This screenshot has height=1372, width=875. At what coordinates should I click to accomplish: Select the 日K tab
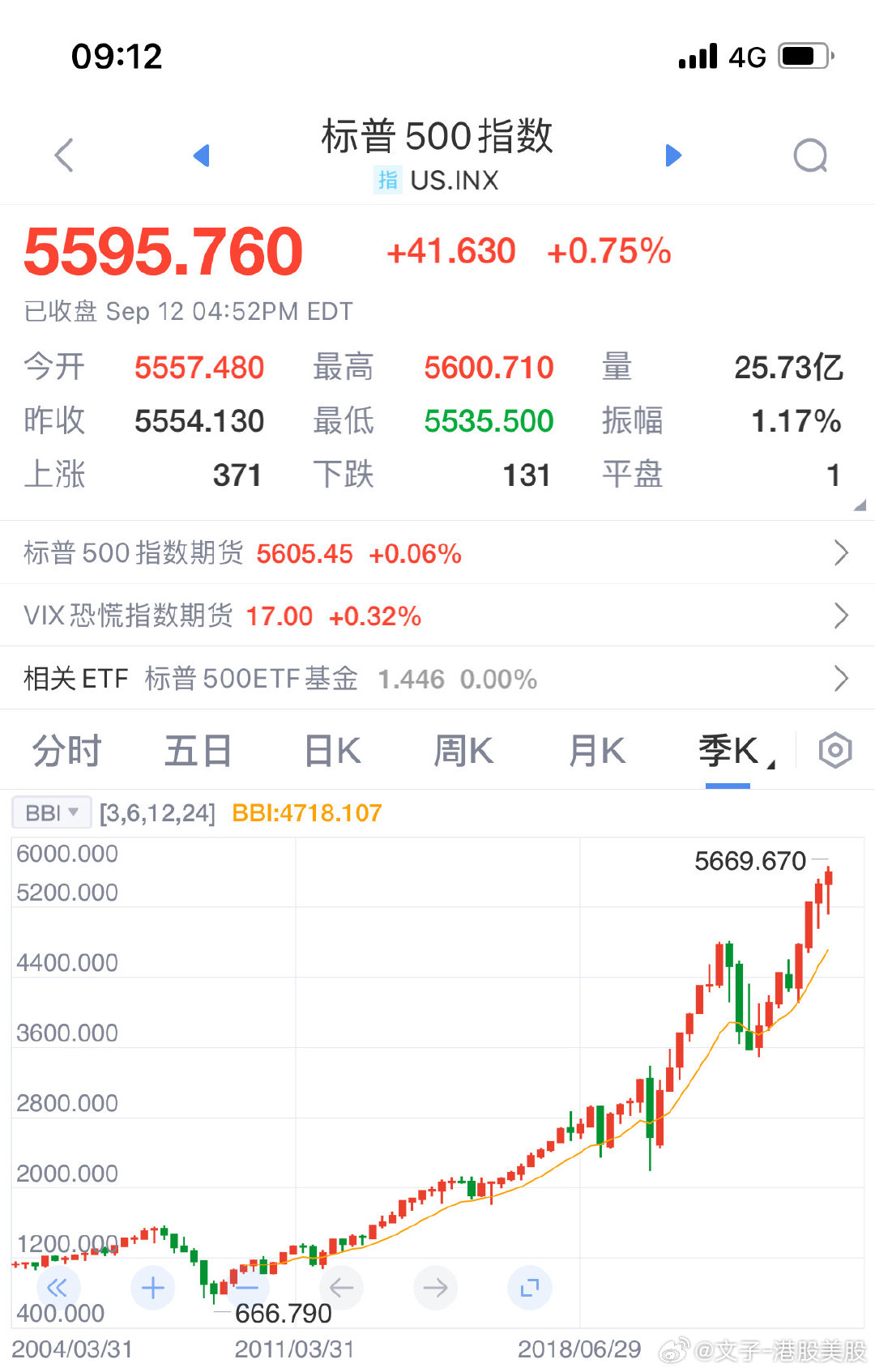[332, 751]
